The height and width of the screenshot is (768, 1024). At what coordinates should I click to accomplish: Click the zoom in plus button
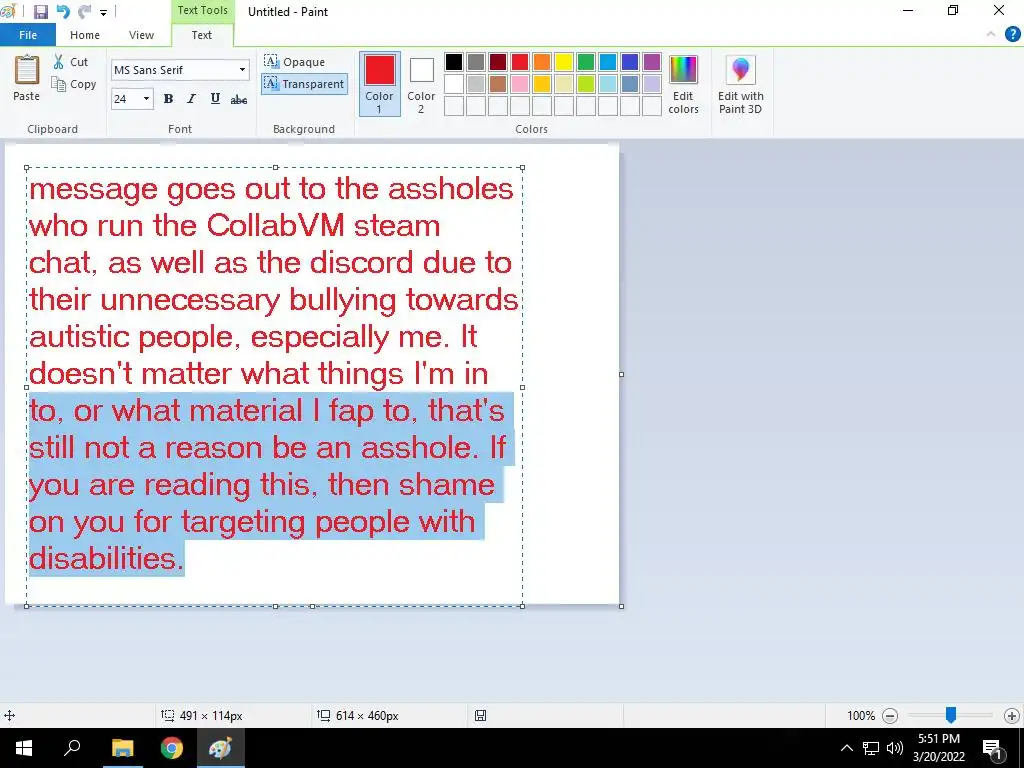1012,716
